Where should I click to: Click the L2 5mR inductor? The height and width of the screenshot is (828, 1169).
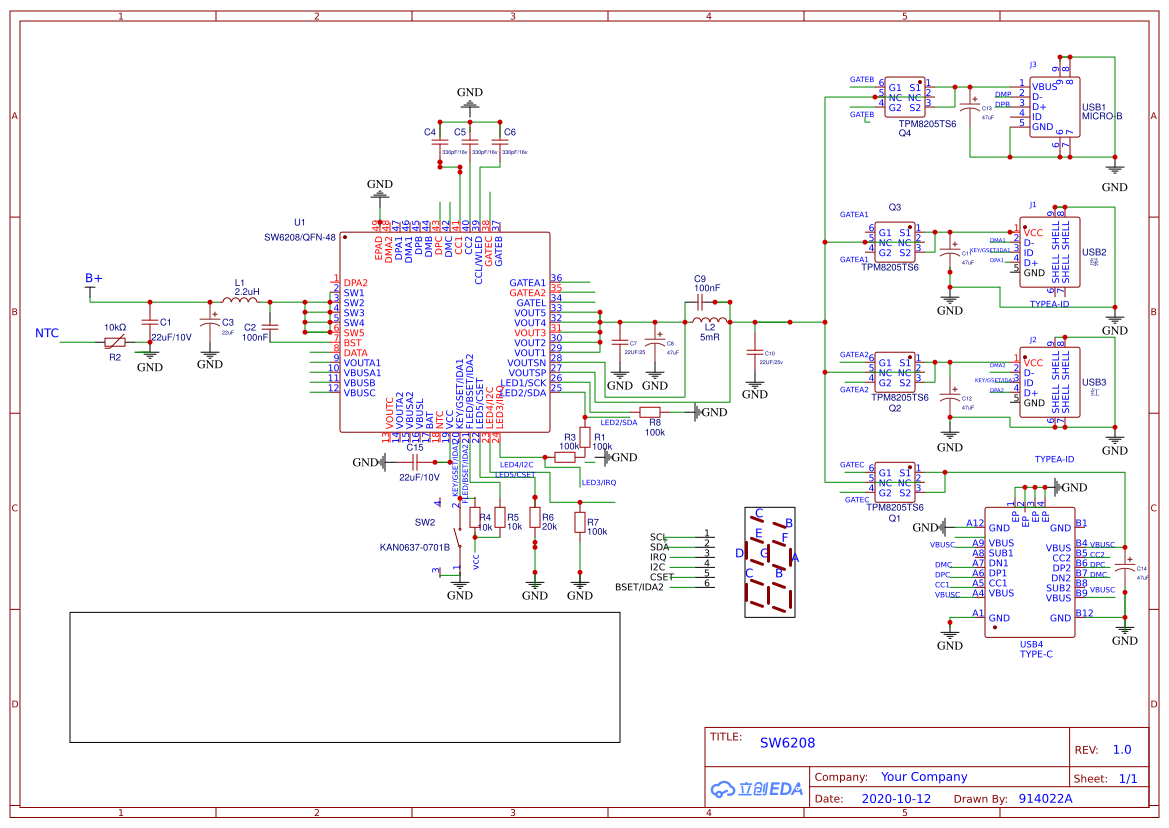pyautogui.click(x=710, y=322)
